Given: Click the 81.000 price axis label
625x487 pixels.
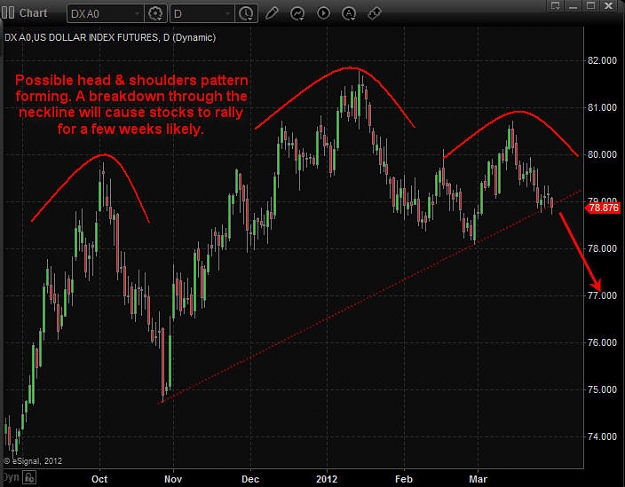Looking at the screenshot, I should click(x=602, y=108).
